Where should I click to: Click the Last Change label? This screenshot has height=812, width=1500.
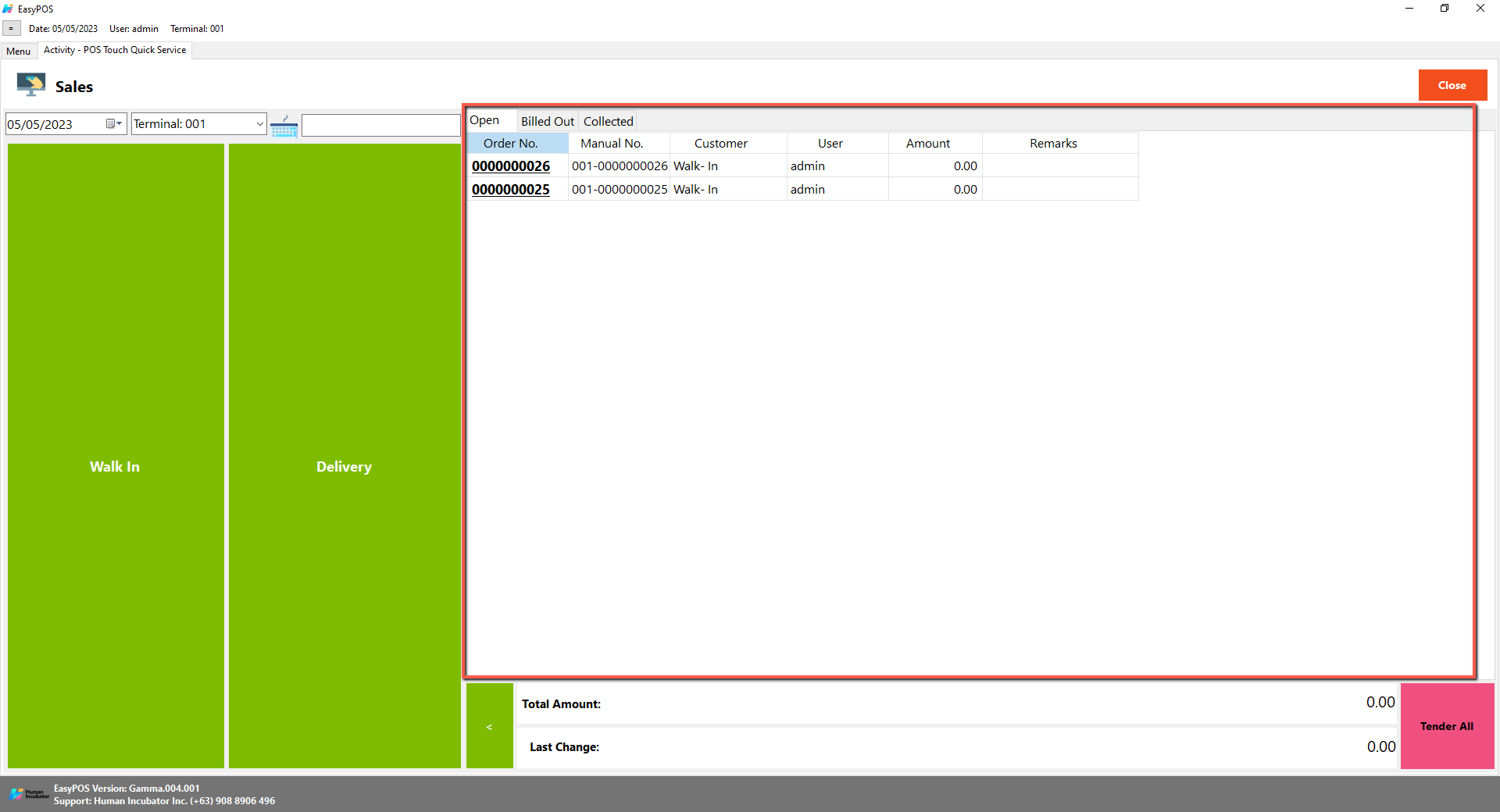[x=564, y=747]
